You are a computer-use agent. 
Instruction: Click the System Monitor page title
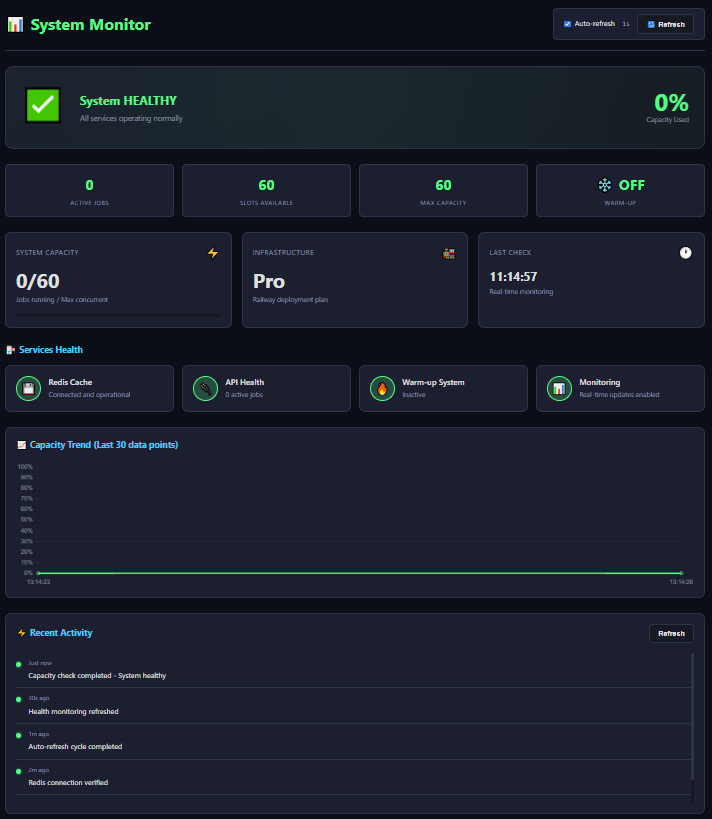[x=90, y=25]
